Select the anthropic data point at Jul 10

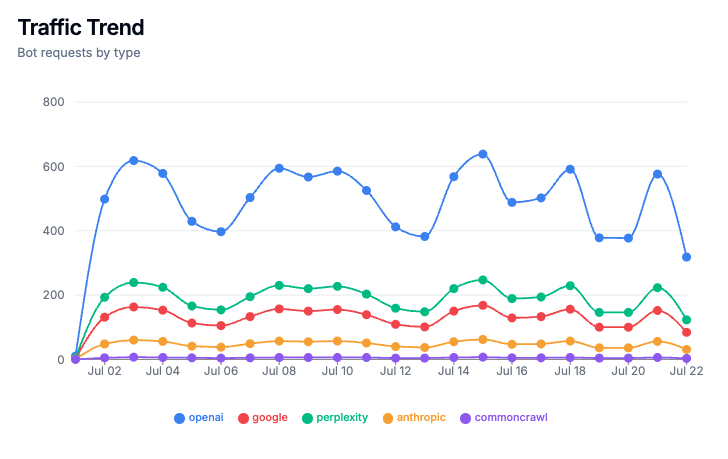(x=338, y=341)
